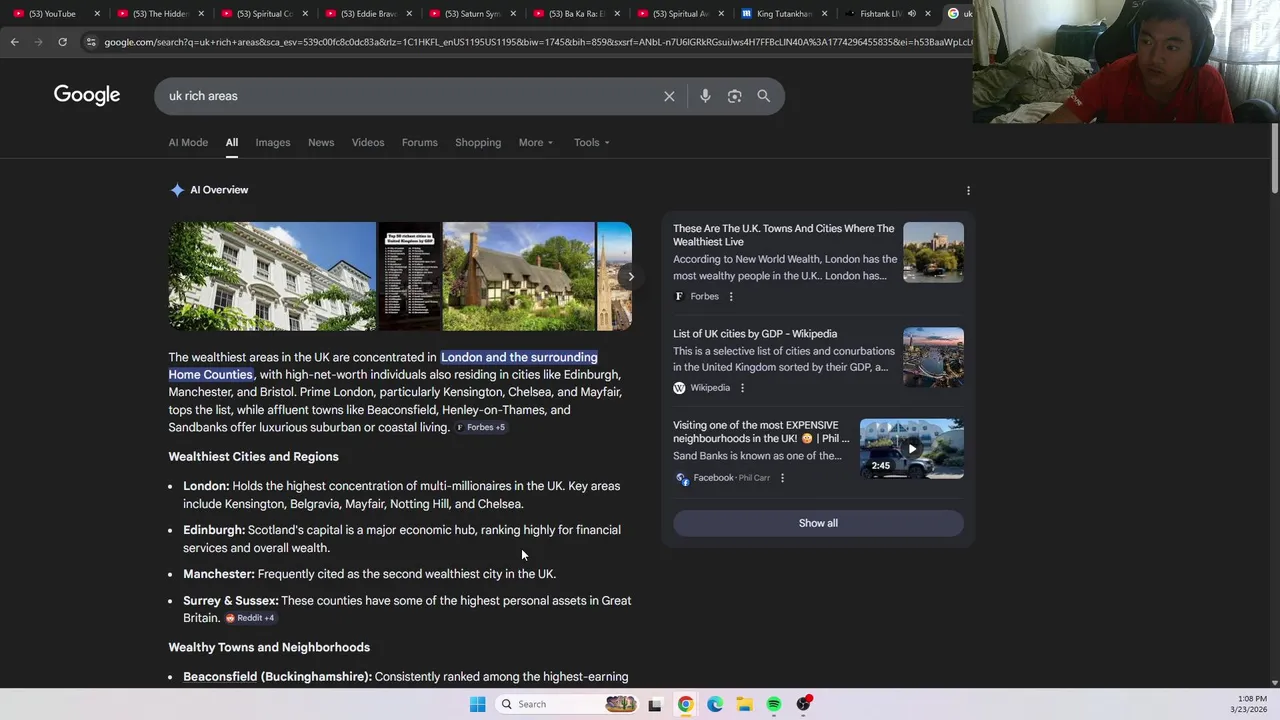The width and height of the screenshot is (1280, 720).
Task: Switch to Saturn Sym browser tab
Action: tap(472, 14)
